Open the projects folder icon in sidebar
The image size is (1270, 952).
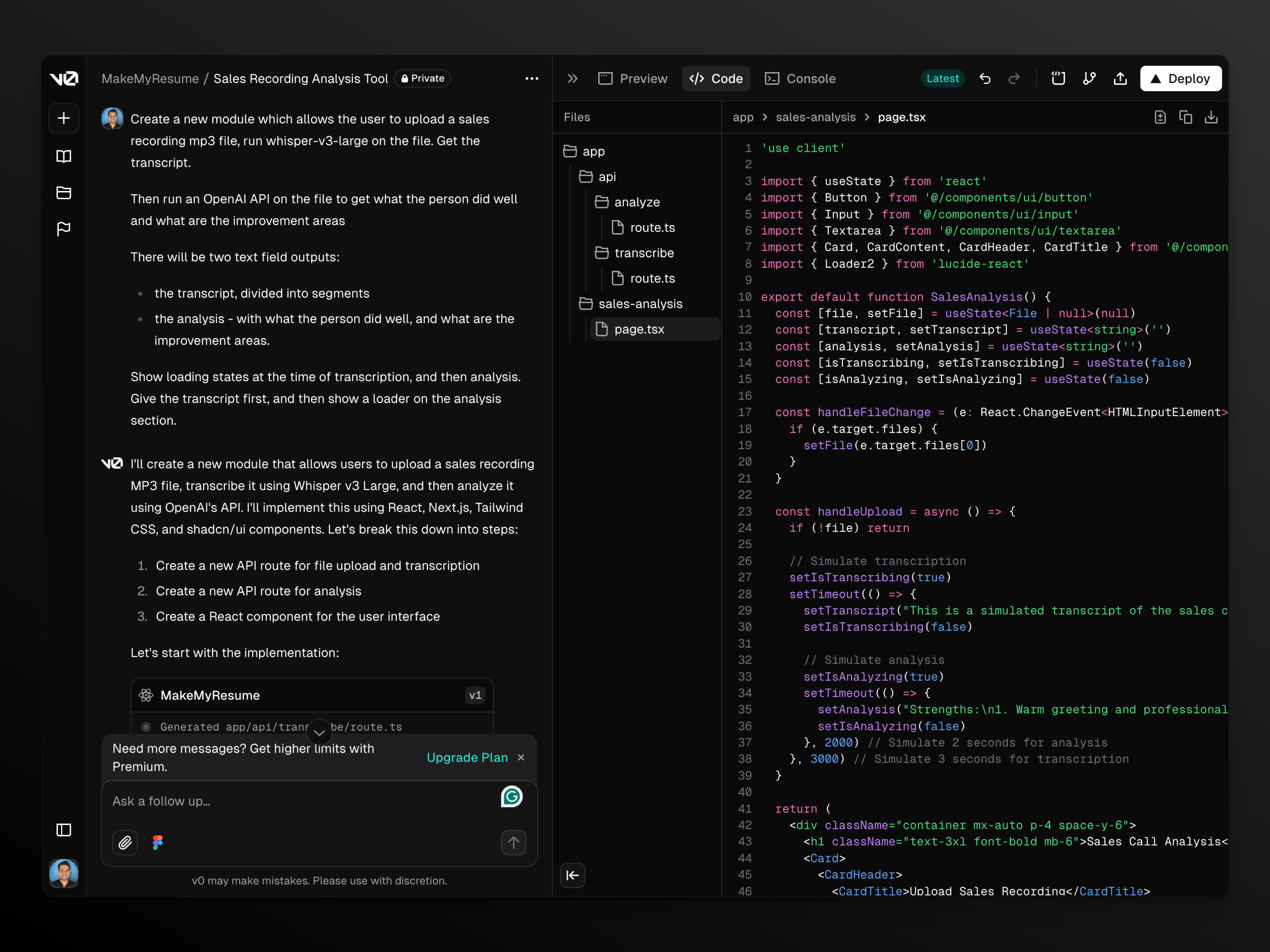click(64, 193)
